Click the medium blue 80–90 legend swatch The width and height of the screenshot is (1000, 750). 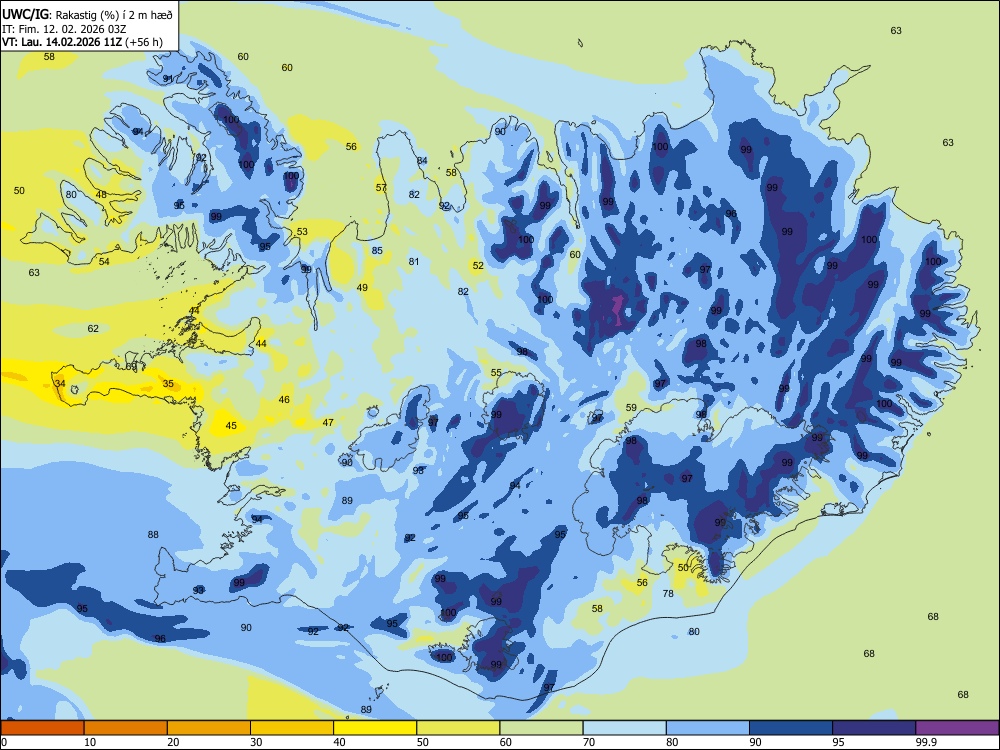pyautogui.click(x=707, y=728)
